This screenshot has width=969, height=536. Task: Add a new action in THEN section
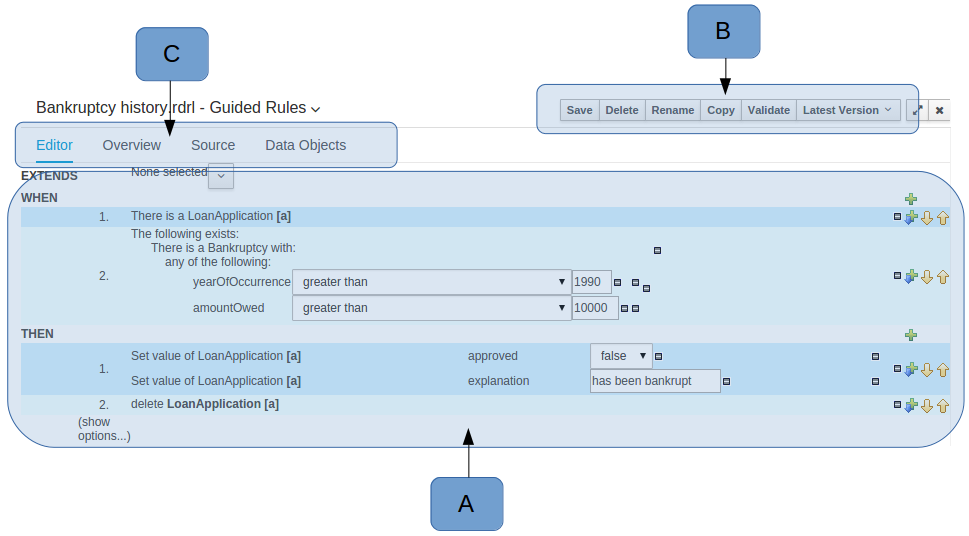click(911, 335)
